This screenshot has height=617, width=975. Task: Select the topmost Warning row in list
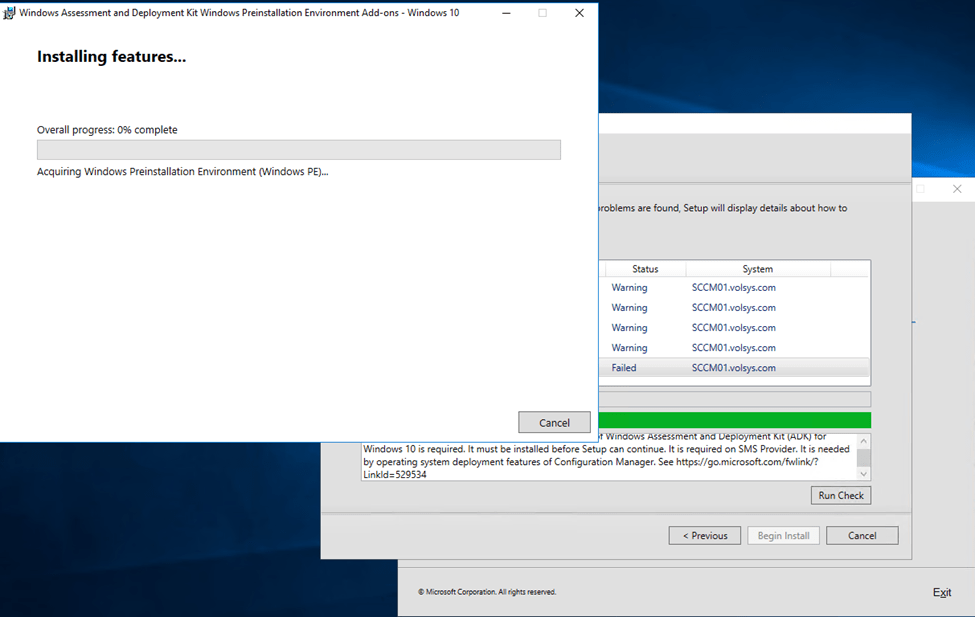[629, 288]
